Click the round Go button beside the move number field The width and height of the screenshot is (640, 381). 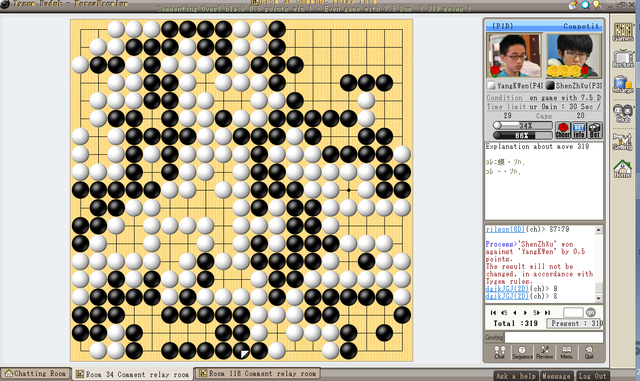[x=591, y=312]
